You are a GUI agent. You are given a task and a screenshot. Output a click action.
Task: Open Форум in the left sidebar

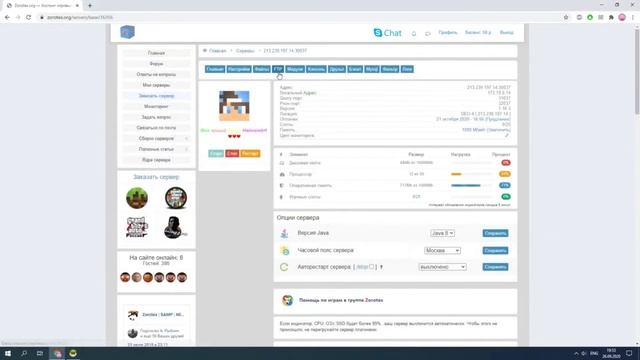(156, 64)
